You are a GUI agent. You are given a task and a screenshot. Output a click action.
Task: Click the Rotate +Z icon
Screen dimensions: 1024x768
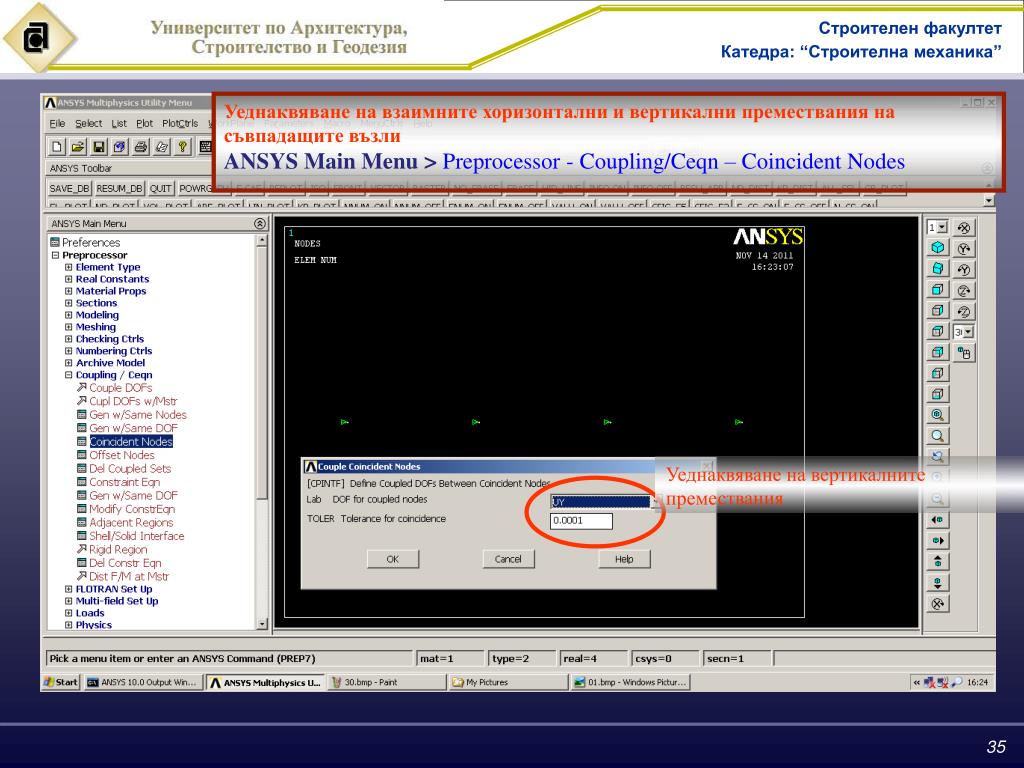pyautogui.click(x=964, y=290)
